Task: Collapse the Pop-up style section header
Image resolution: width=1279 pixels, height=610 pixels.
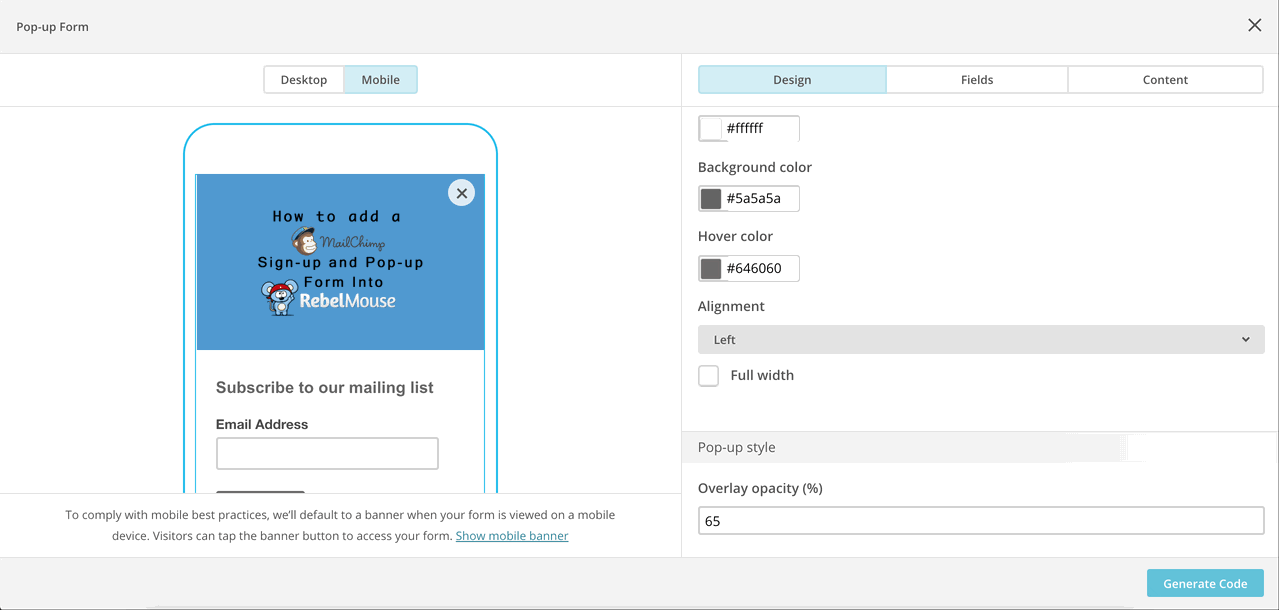Action: pos(737,447)
